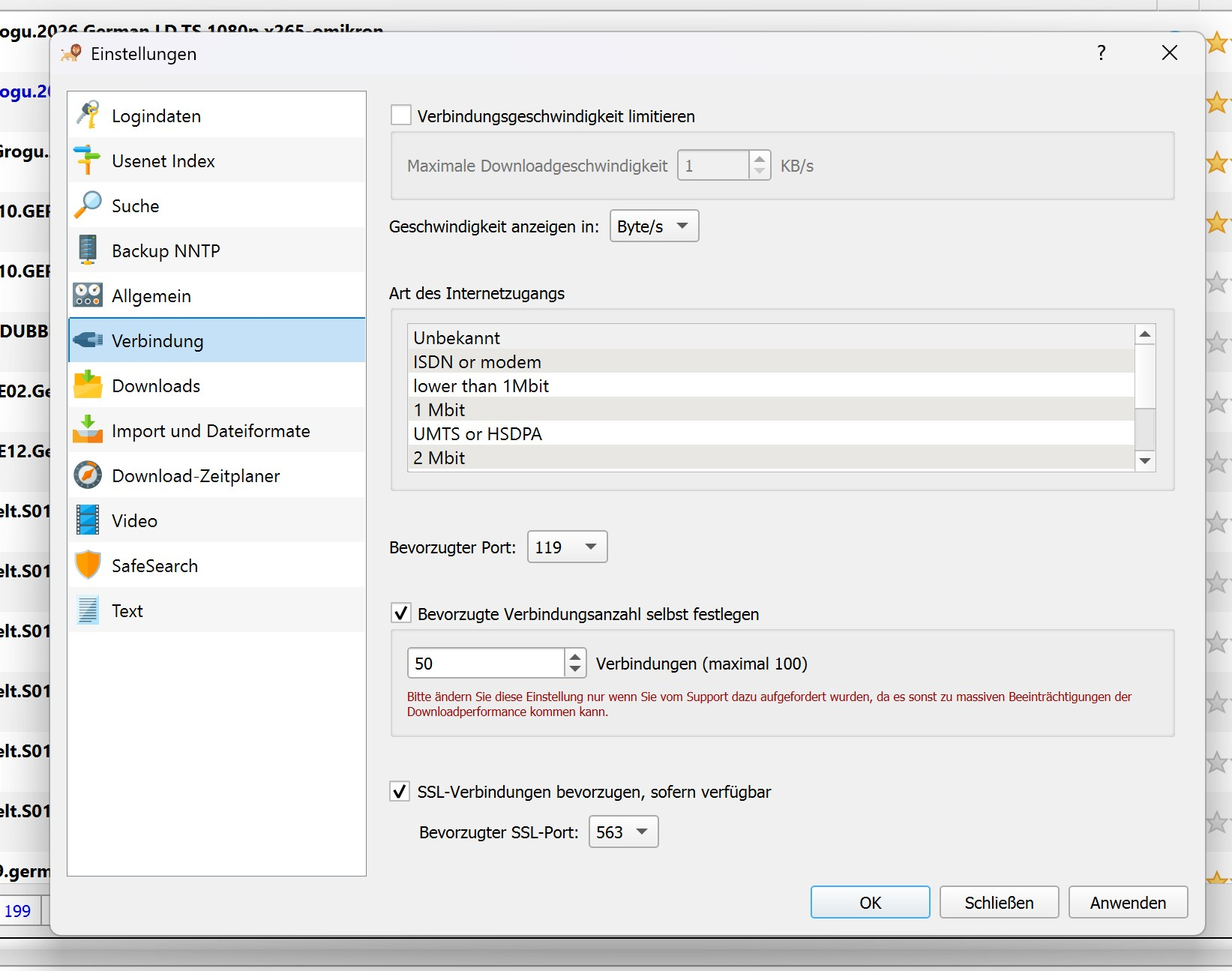
Task: Open the Geschwindigkeit anzeigen in dropdown
Action: click(x=655, y=226)
